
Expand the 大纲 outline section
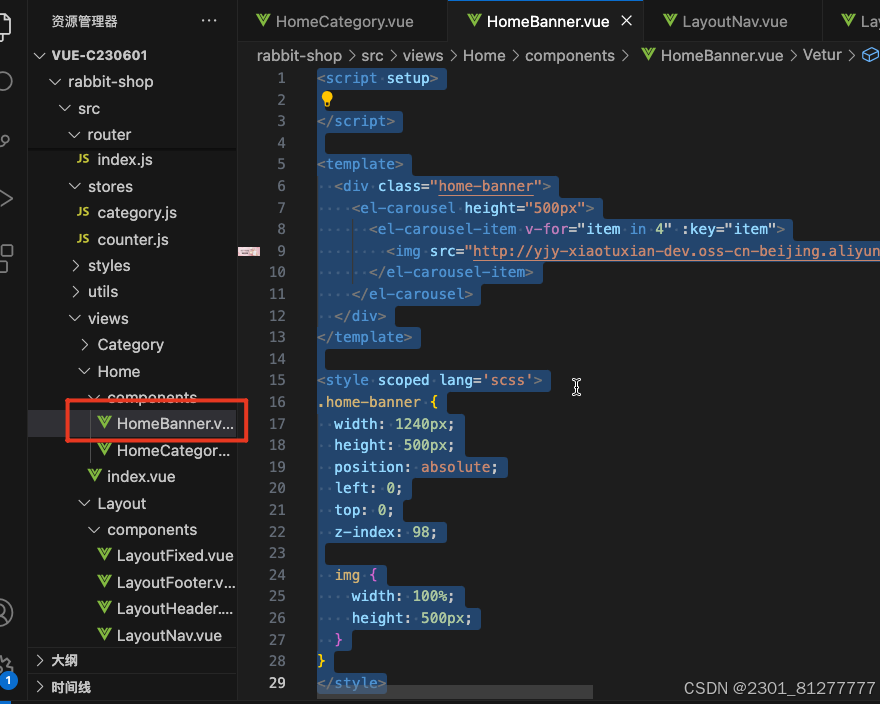39,660
